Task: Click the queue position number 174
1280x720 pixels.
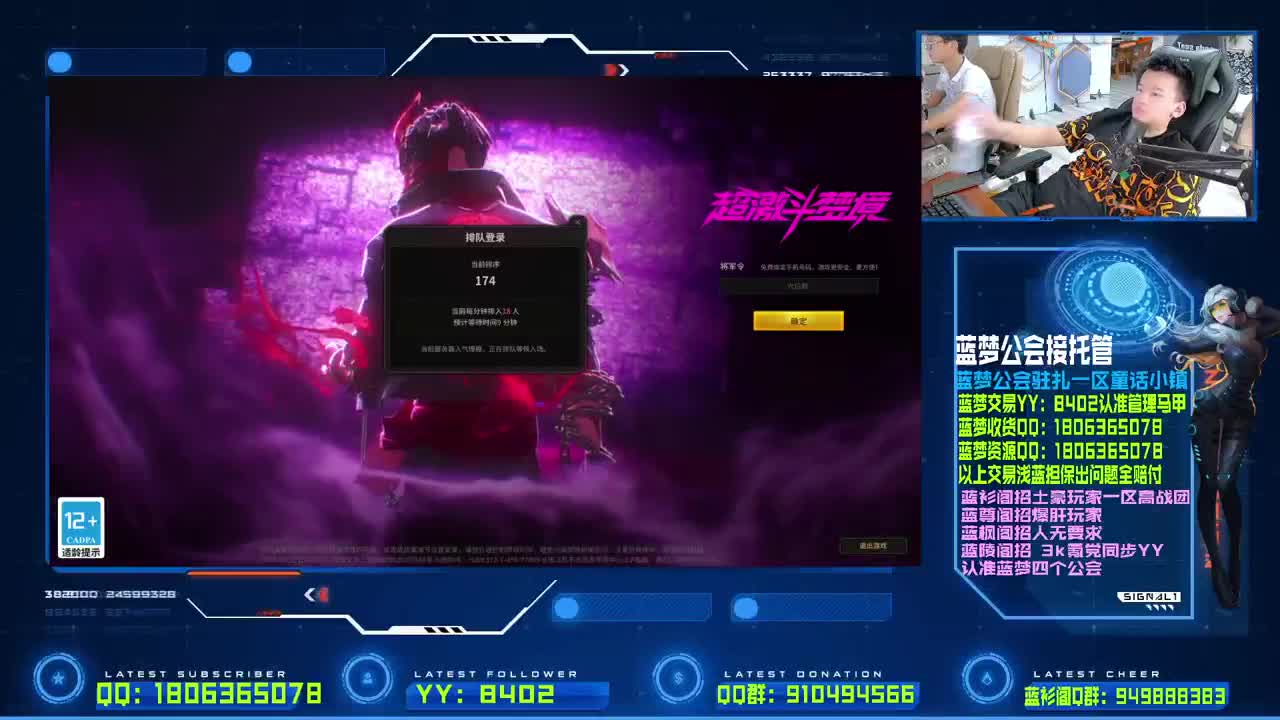Action: (485, 281)
